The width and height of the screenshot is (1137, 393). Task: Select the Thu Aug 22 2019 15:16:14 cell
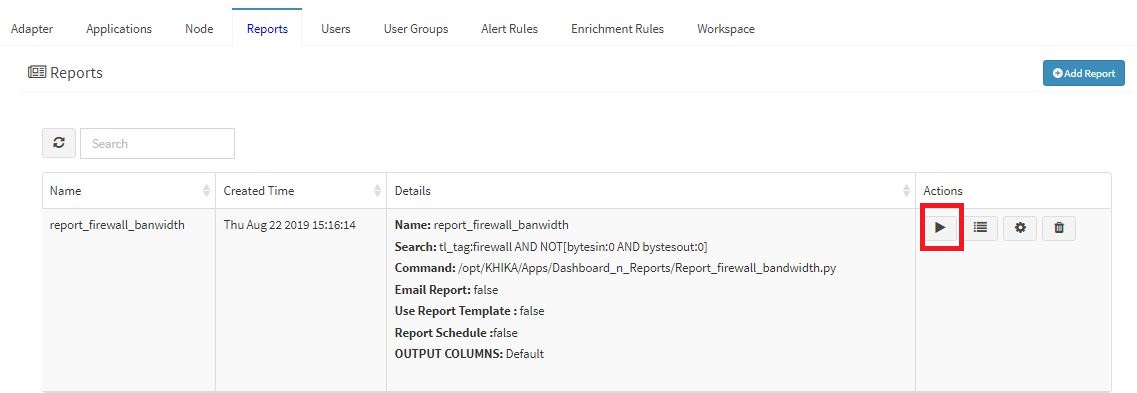point(289,225)
